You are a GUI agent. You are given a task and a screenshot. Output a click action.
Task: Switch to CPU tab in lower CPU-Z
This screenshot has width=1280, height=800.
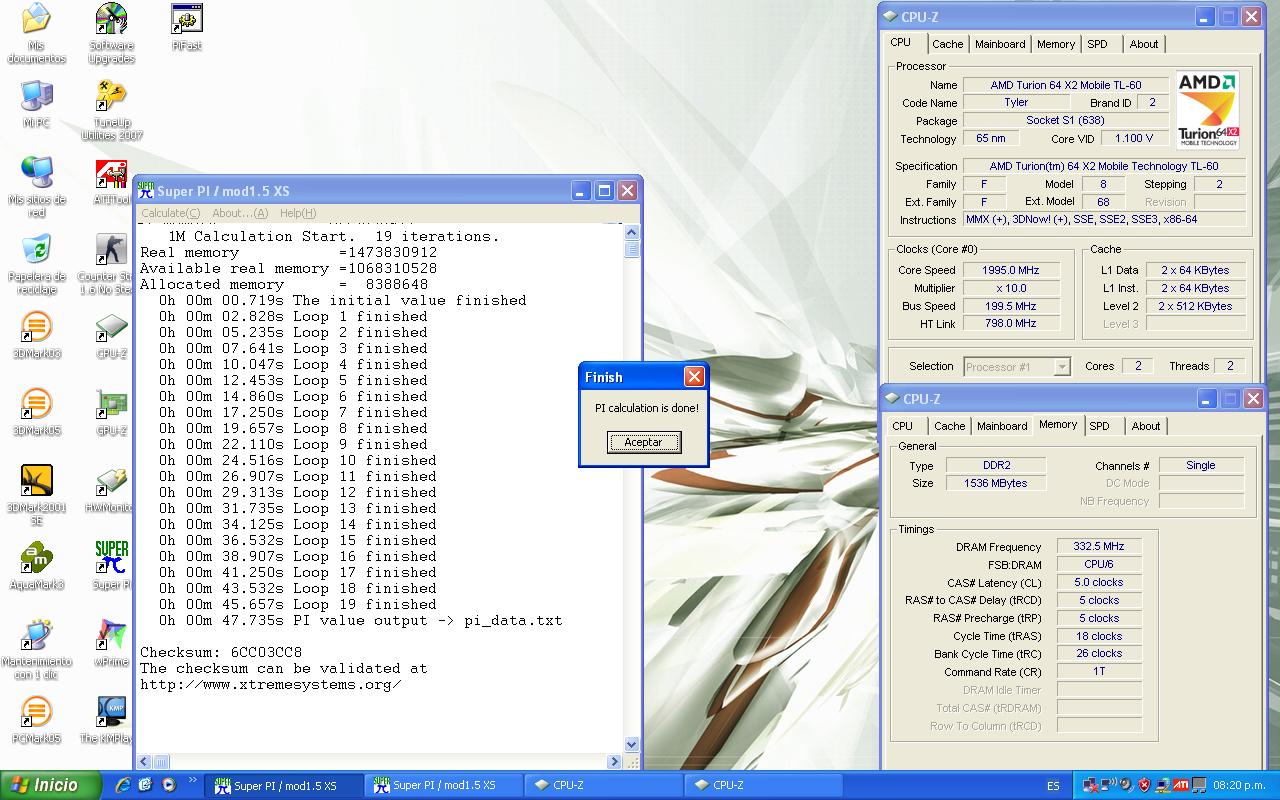[903, 426]
